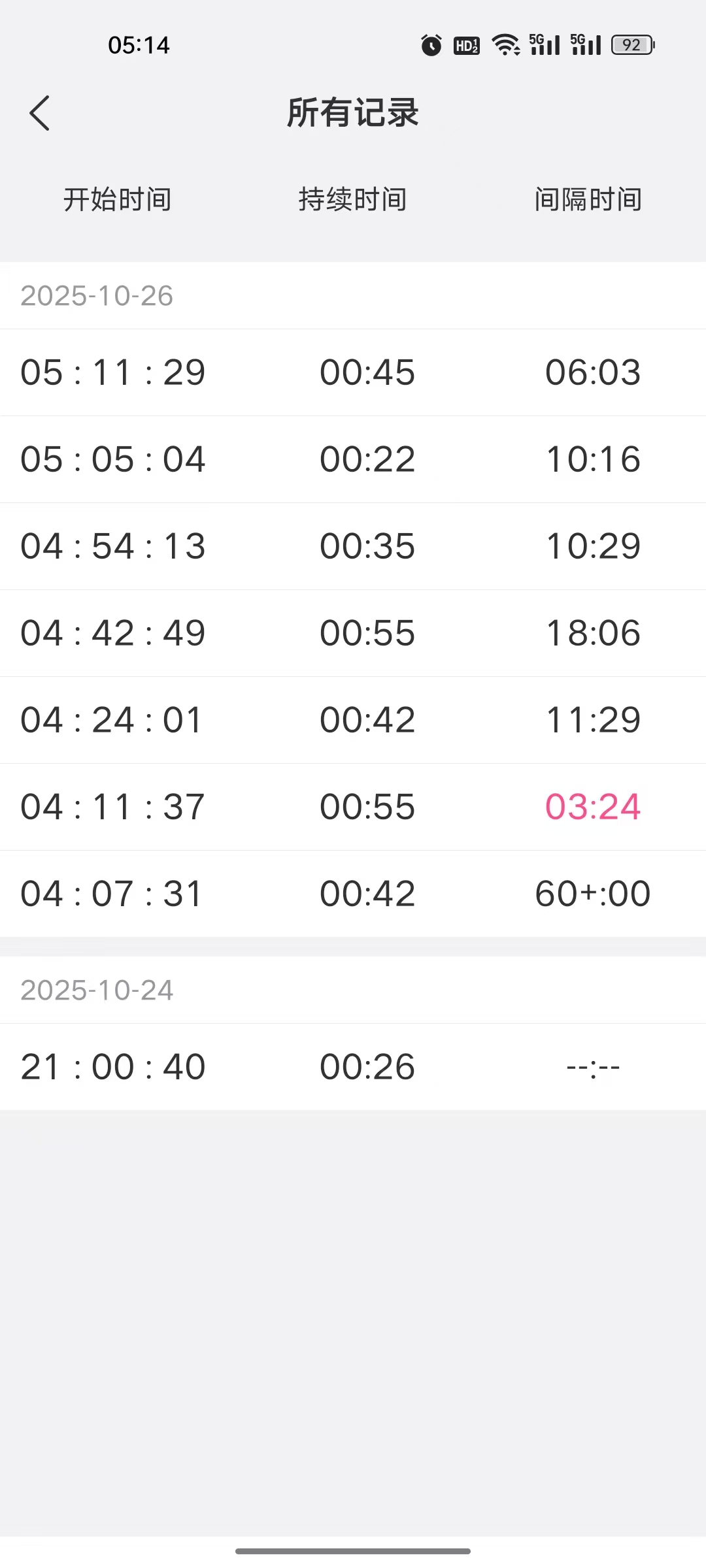Tap the 18:06 interval value
The width and height of the screenshot is (706, 1568).
tap(593, 633)
